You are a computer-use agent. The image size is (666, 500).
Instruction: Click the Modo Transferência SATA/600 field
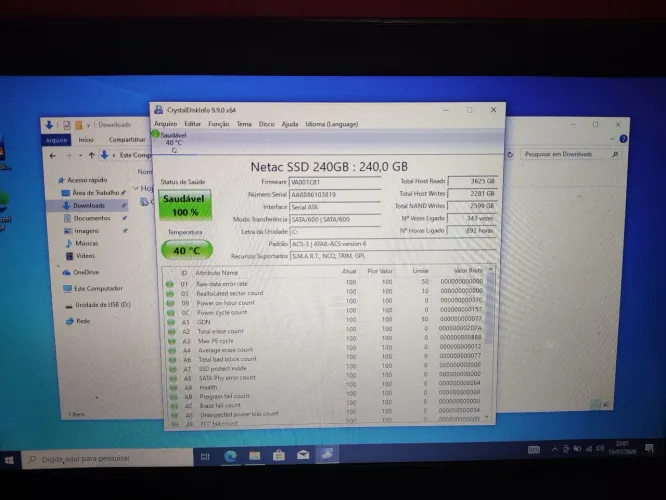click(335, 219)
